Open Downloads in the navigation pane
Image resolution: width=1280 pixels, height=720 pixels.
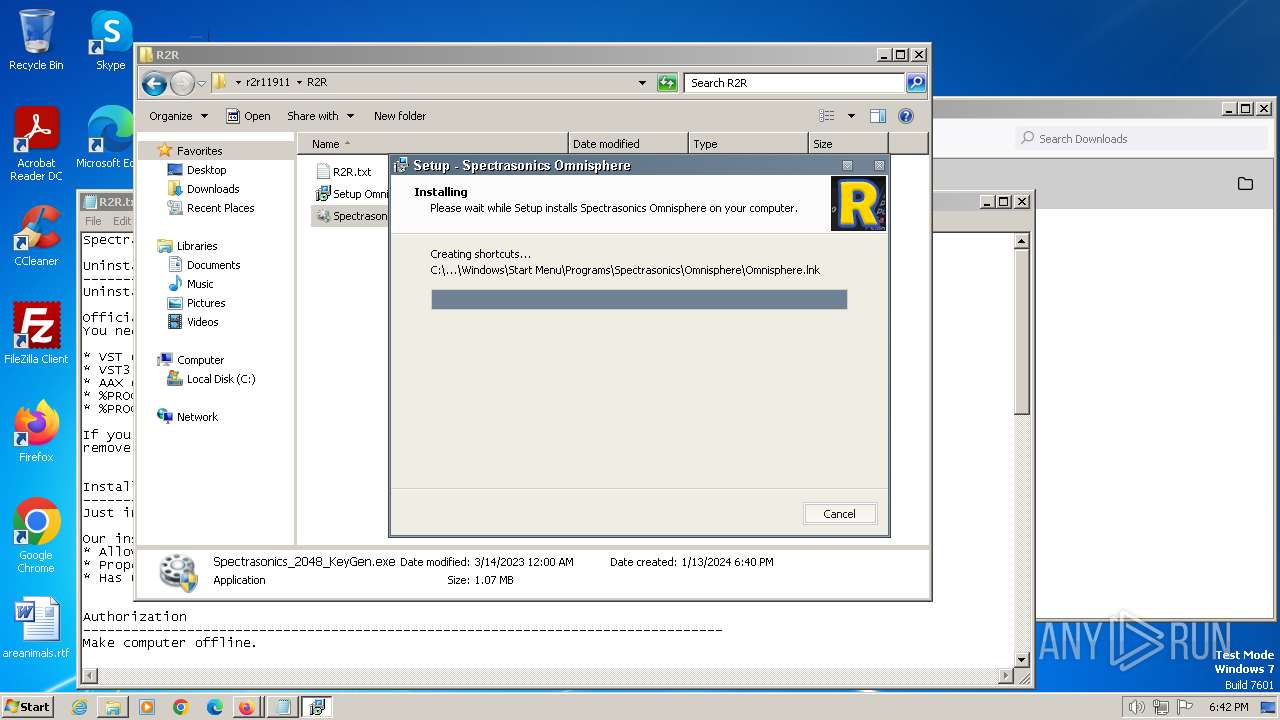[203, 189]
